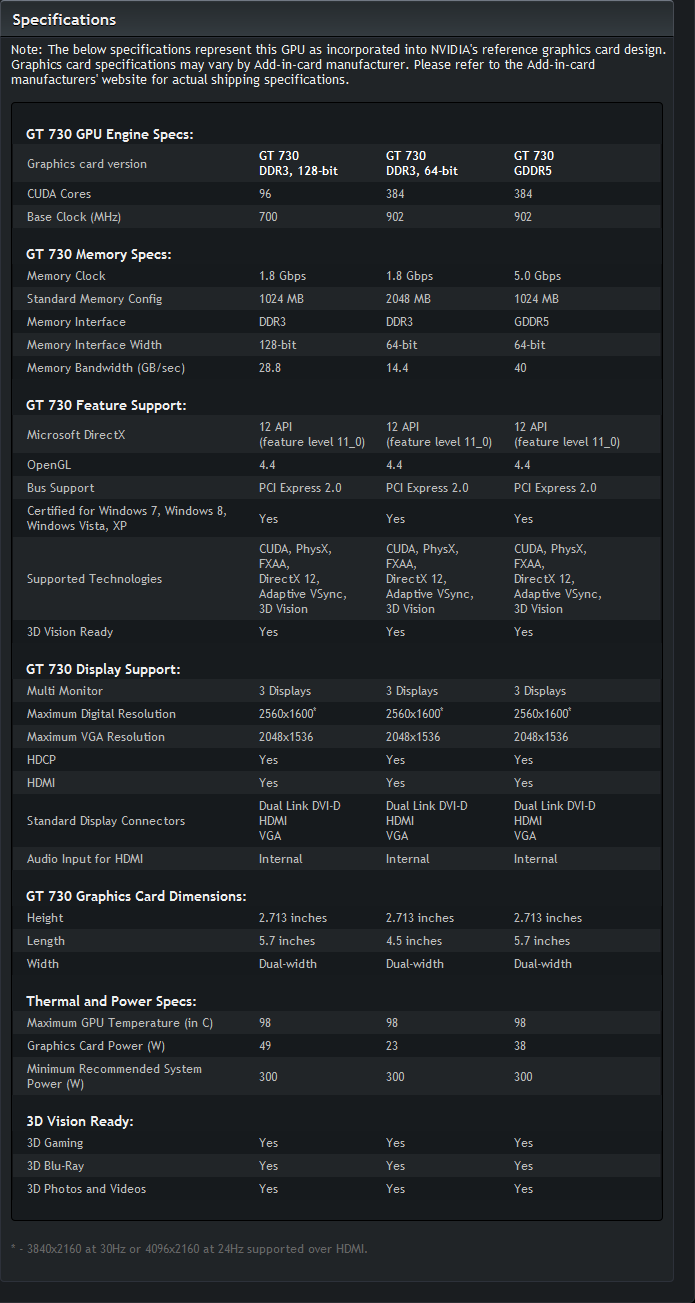This screenshot has width=695, height=1303.
Task: Click the GT 730 Memory Specs heading
Action: [99, 254]
